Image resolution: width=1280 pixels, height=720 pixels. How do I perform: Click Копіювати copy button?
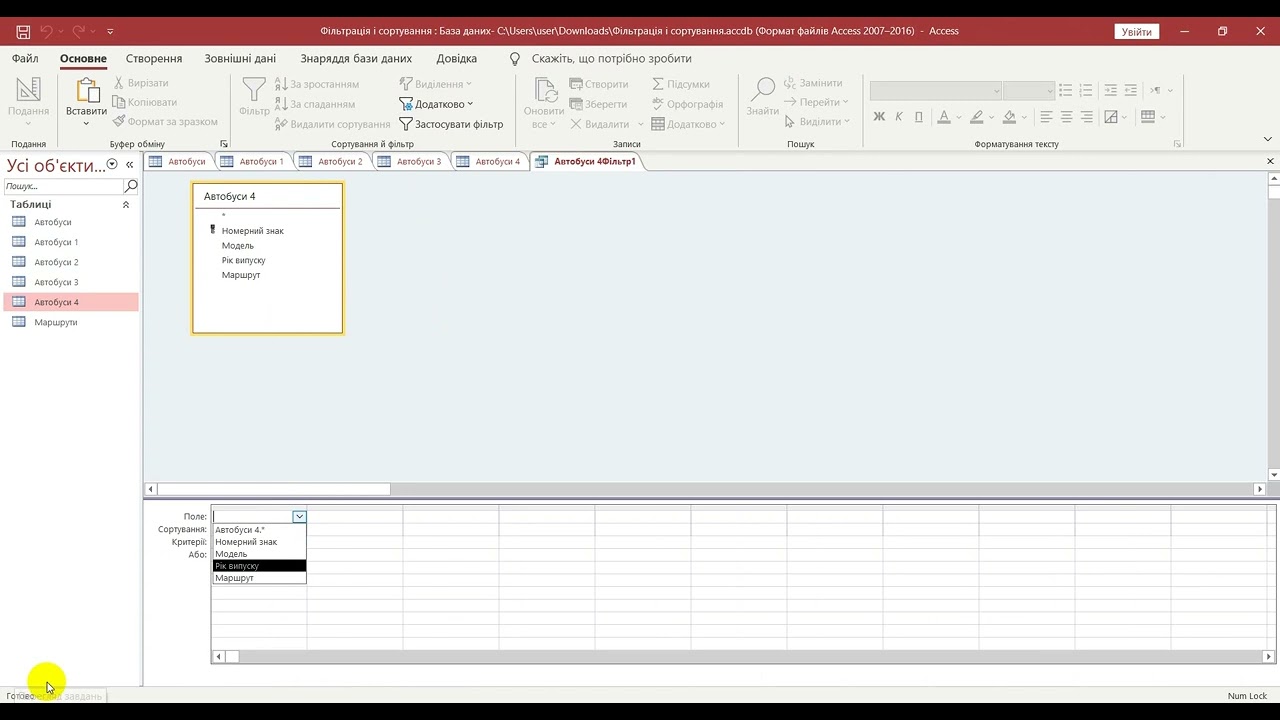(x=144, y=102)
